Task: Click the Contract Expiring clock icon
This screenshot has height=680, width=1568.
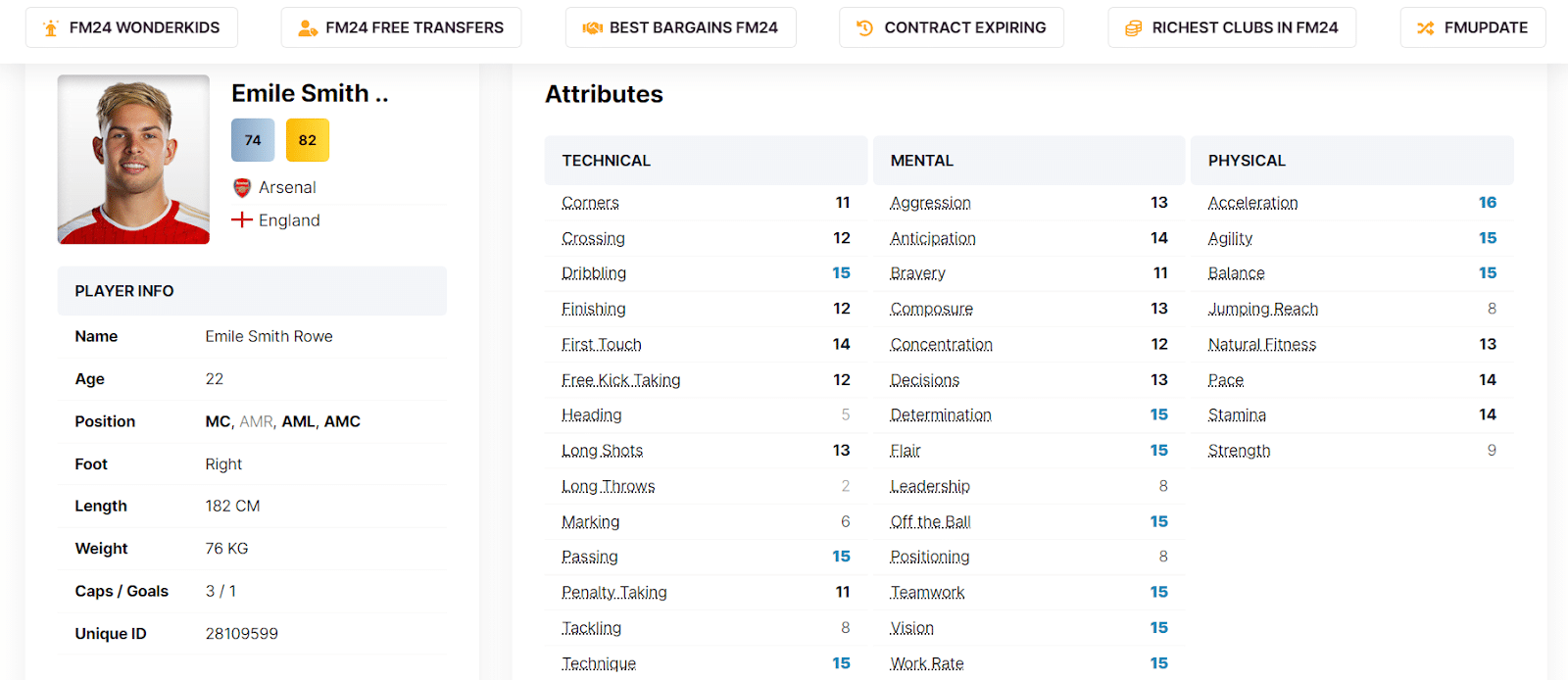Action: tap(864, 27)
